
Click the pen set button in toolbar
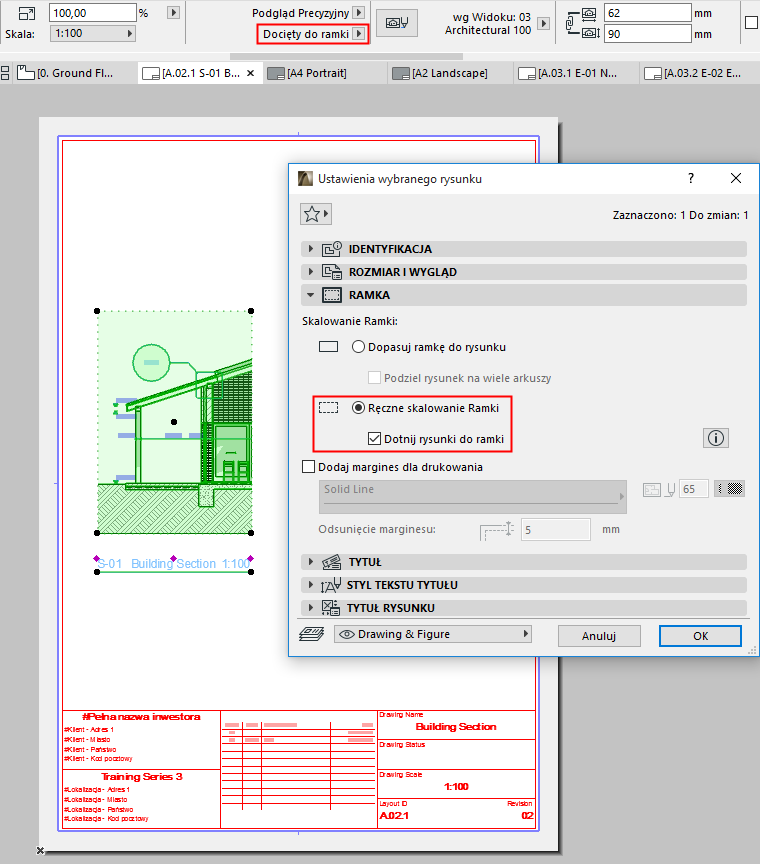coord(397,23)
